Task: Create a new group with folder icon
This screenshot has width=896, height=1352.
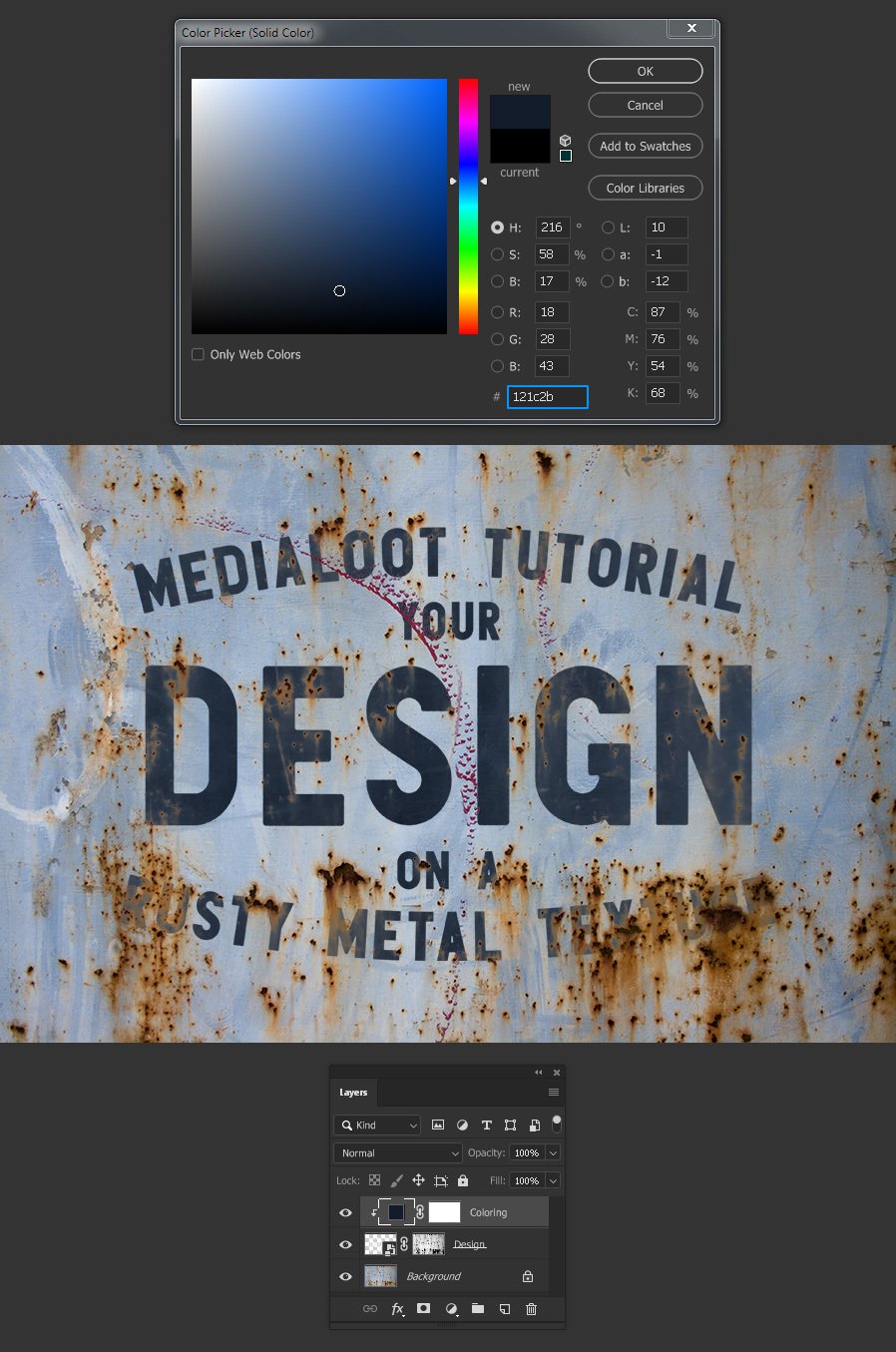Action: tap(478, 1309)
